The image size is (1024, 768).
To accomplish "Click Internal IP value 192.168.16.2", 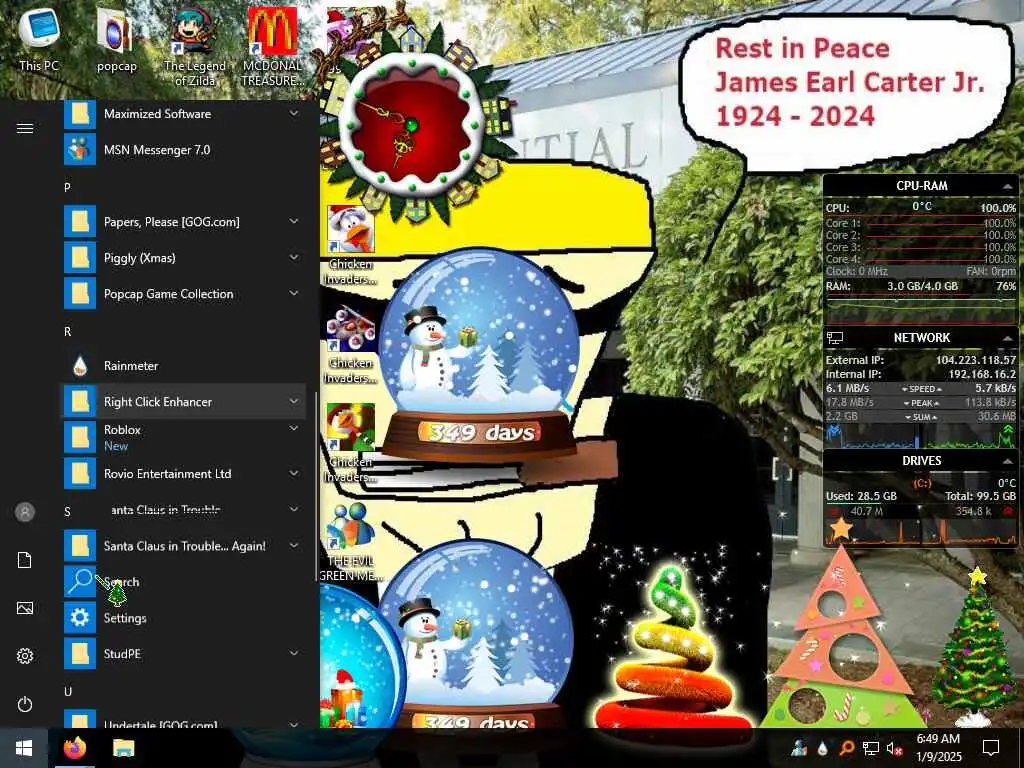I will click(x=982, y=374).
